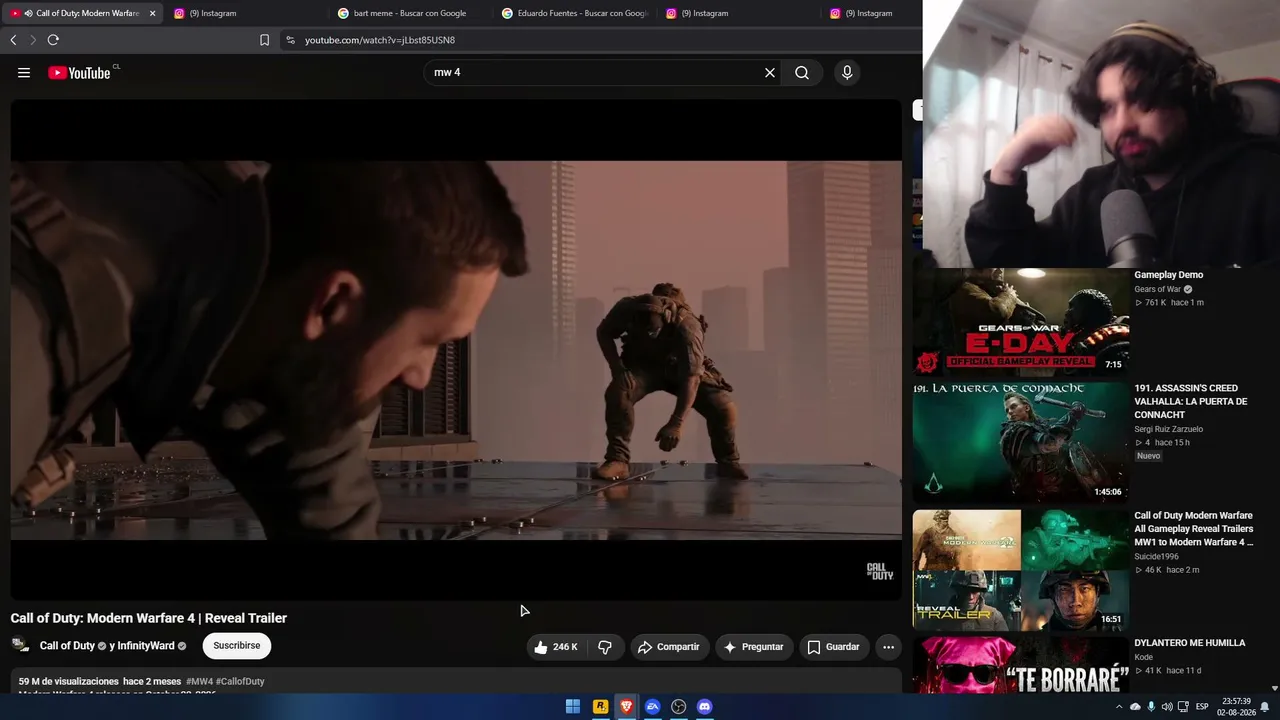Click the Compartir share button
1280x720 pixels.
(x=669, y=647)
